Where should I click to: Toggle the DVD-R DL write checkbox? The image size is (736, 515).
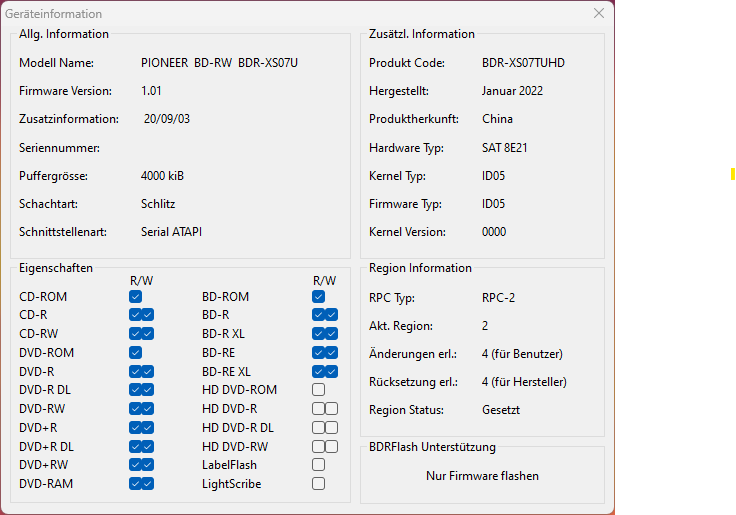pyautogui.click(x=148, y=390)
